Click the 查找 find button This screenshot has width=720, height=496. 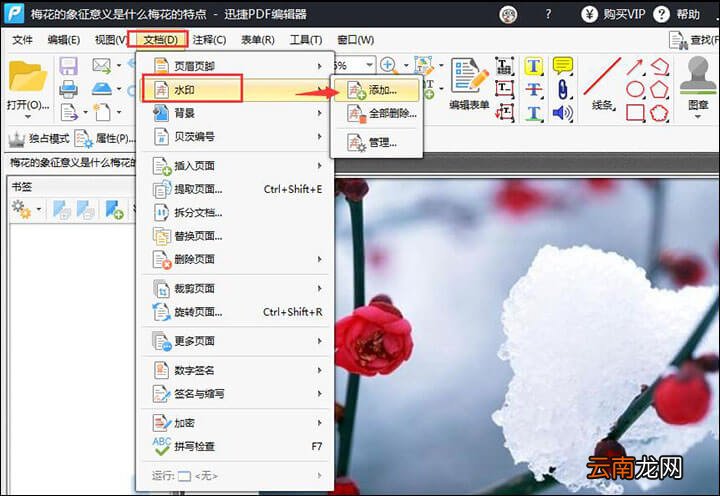click(694, 40)
